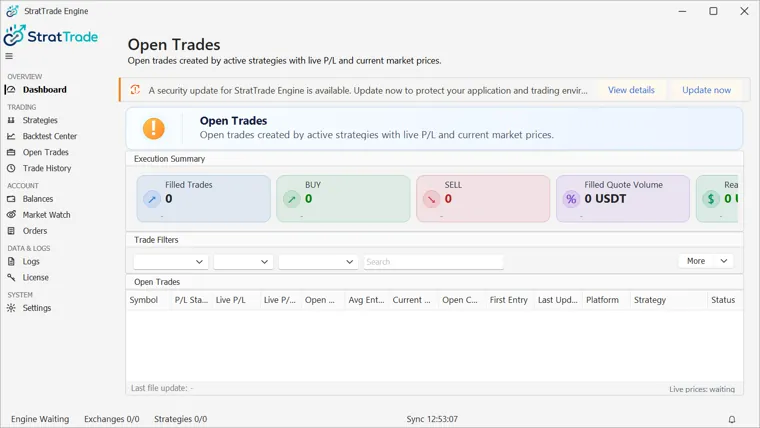This screenshot has width=760, height=428.
Task: Click the Status column header
Action: [723, 300]
